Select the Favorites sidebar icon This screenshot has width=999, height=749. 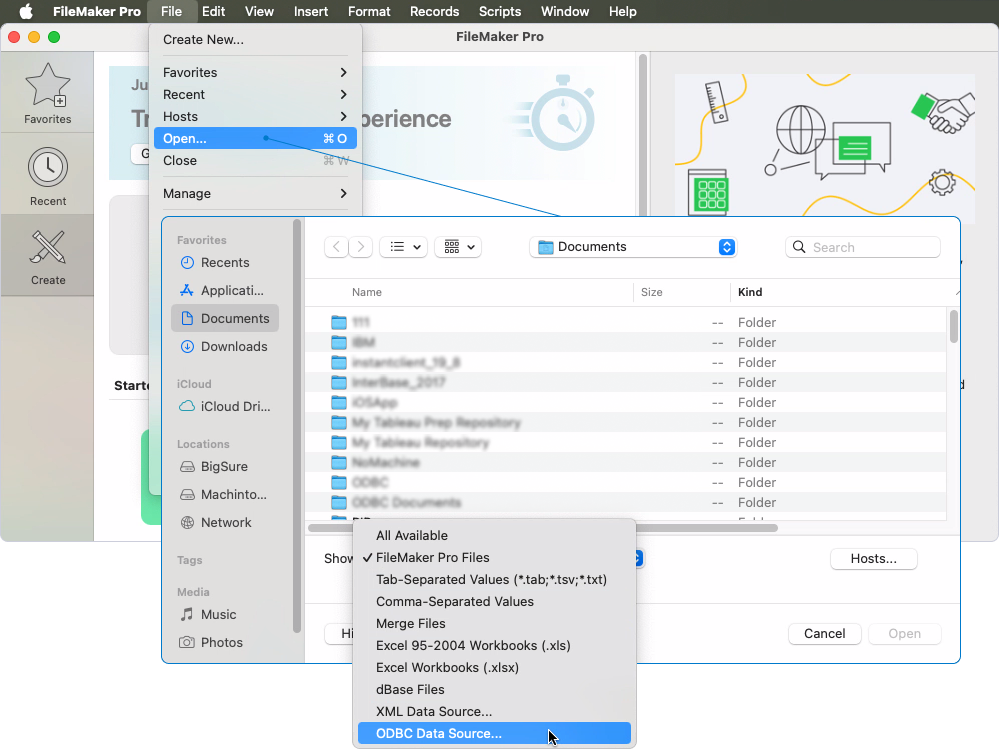tap(47, 91)
